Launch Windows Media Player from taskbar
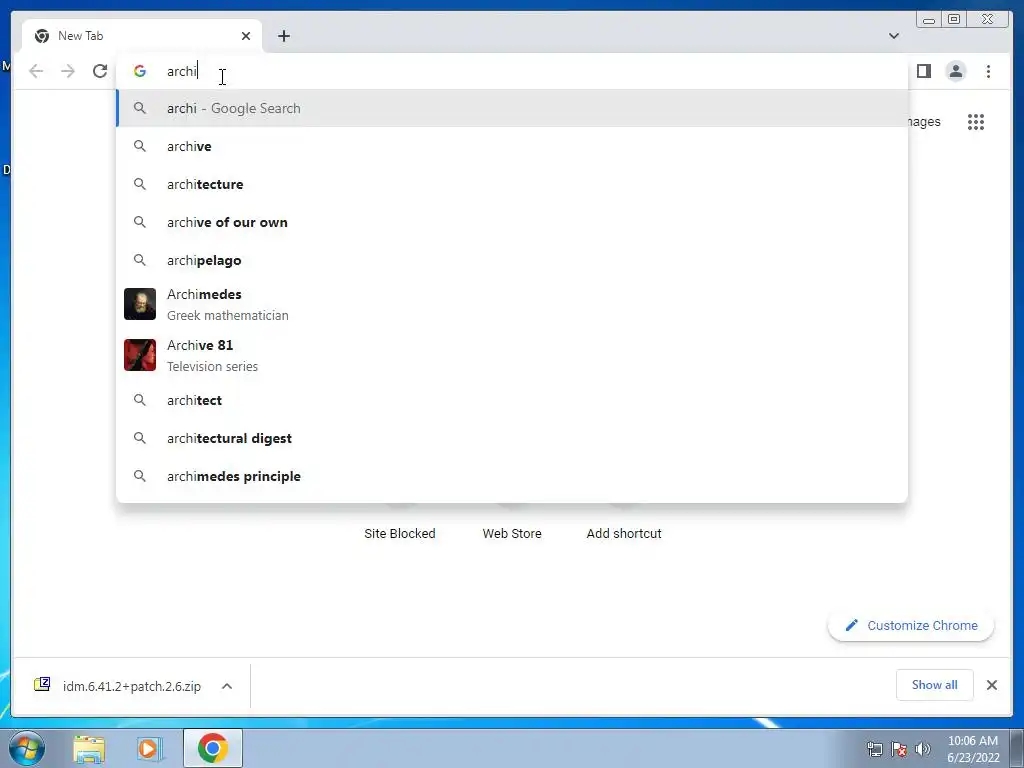Image resolution: width=1024 pixels, height=768 pixels. [x=150, y=749]
